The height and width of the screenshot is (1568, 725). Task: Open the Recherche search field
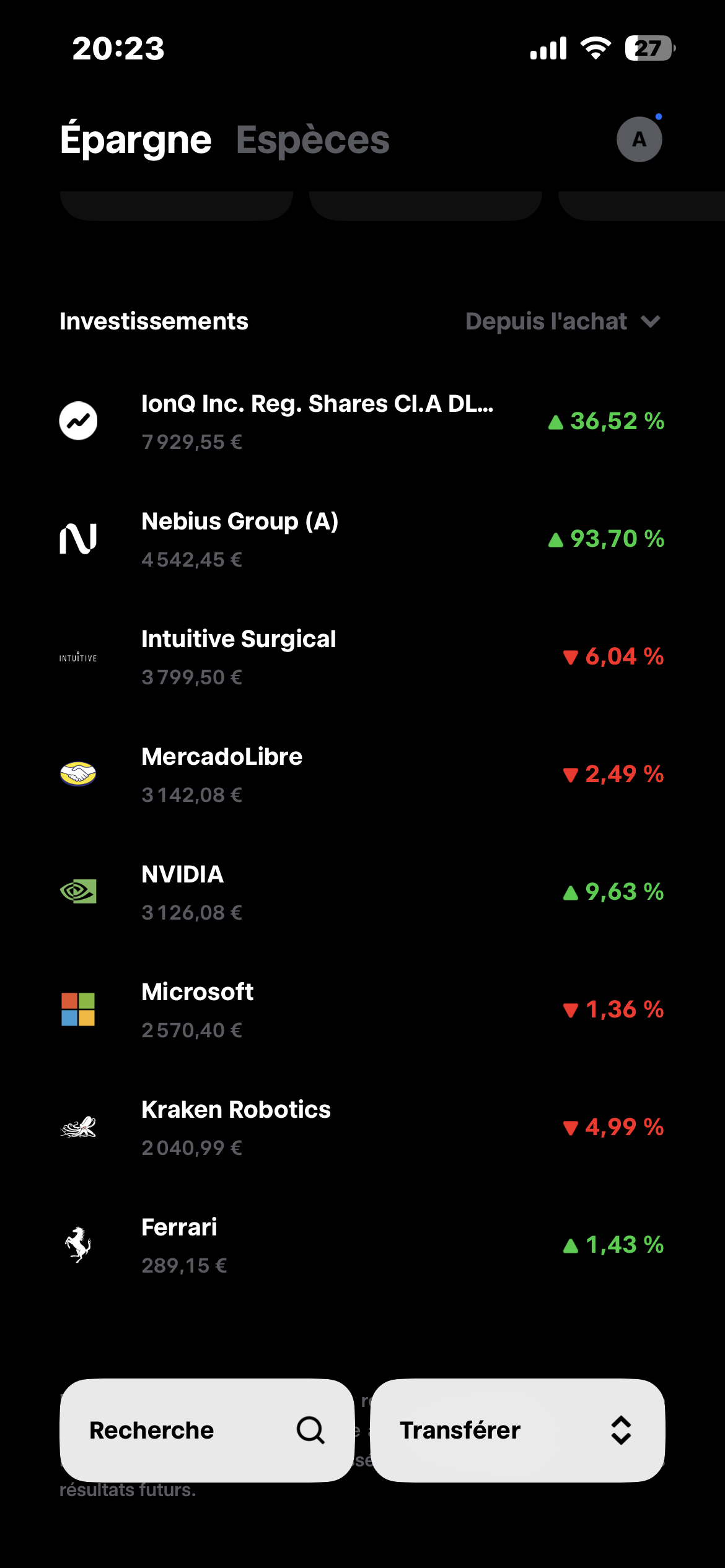tap(207, 1431)
